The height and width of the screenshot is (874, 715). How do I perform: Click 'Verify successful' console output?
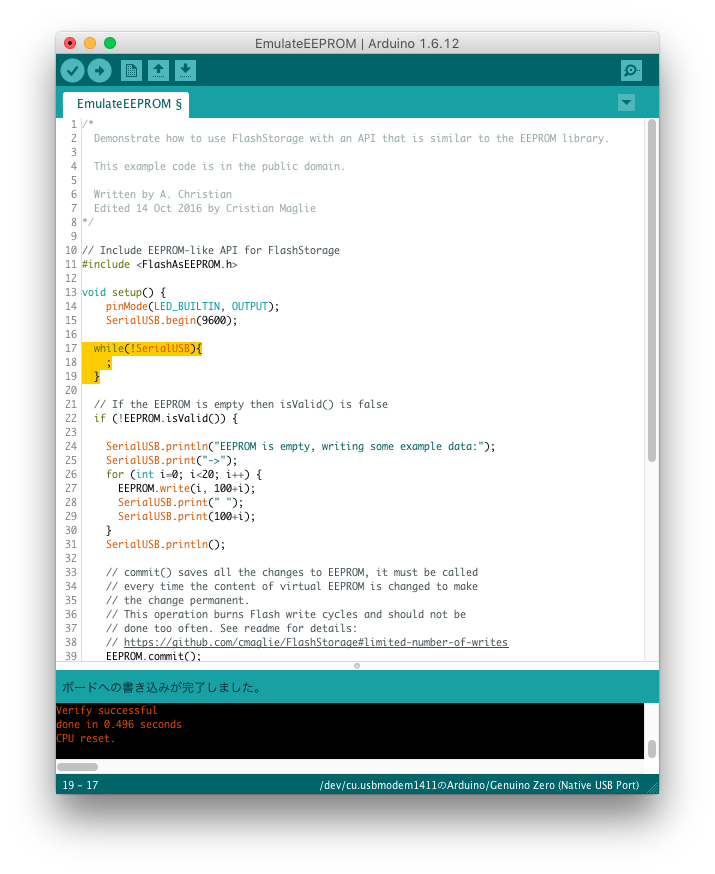[x=107, y=711]
